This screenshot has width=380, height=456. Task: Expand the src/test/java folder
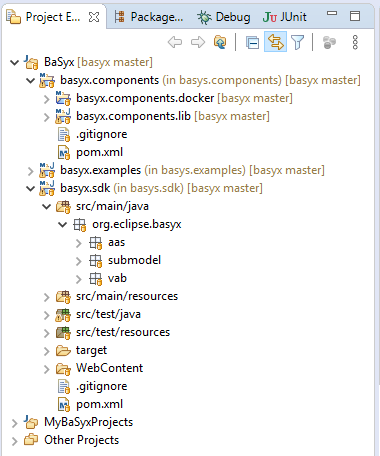pyautogui.click(x=46, y=315)
